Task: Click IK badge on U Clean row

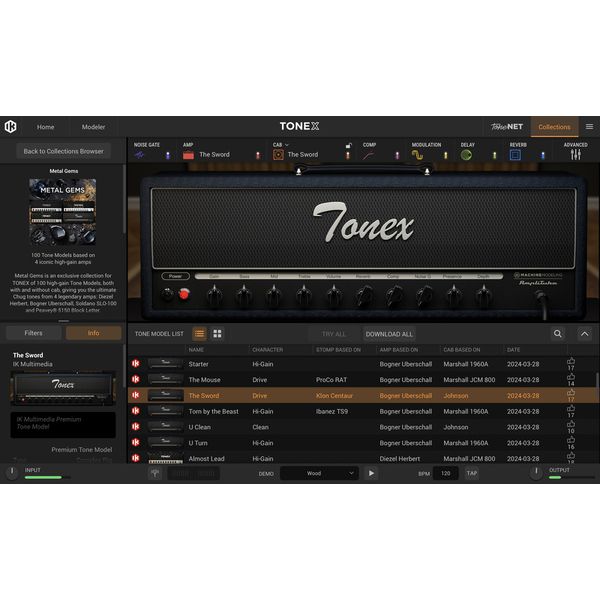Action: click(136, 427)
